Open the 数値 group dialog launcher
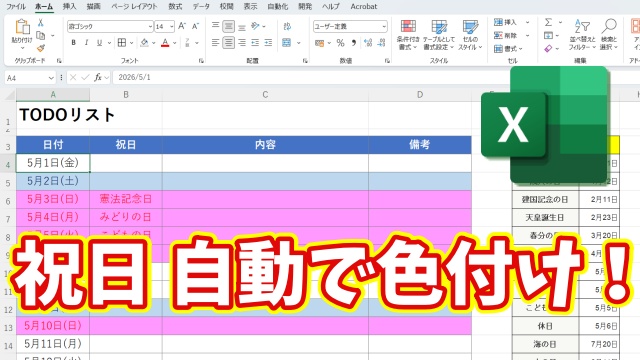This screenshot has height=360, width=640. pyautogui.click(x=387, y=60)
